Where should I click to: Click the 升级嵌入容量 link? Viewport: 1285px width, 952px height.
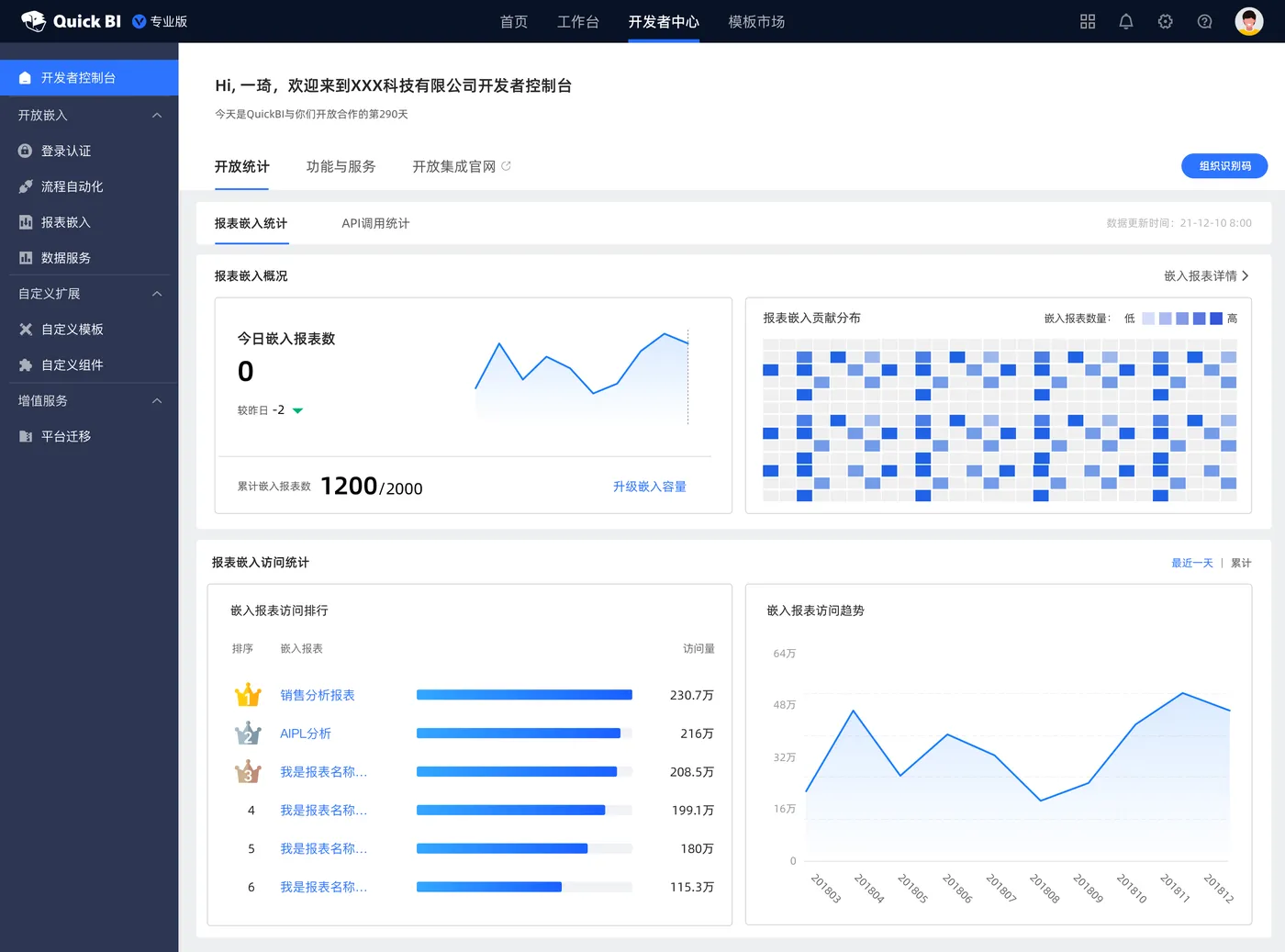(x=650, y=487)
